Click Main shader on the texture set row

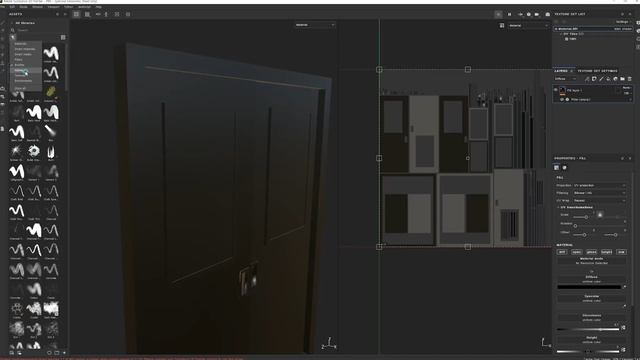(x=623, y=29)
